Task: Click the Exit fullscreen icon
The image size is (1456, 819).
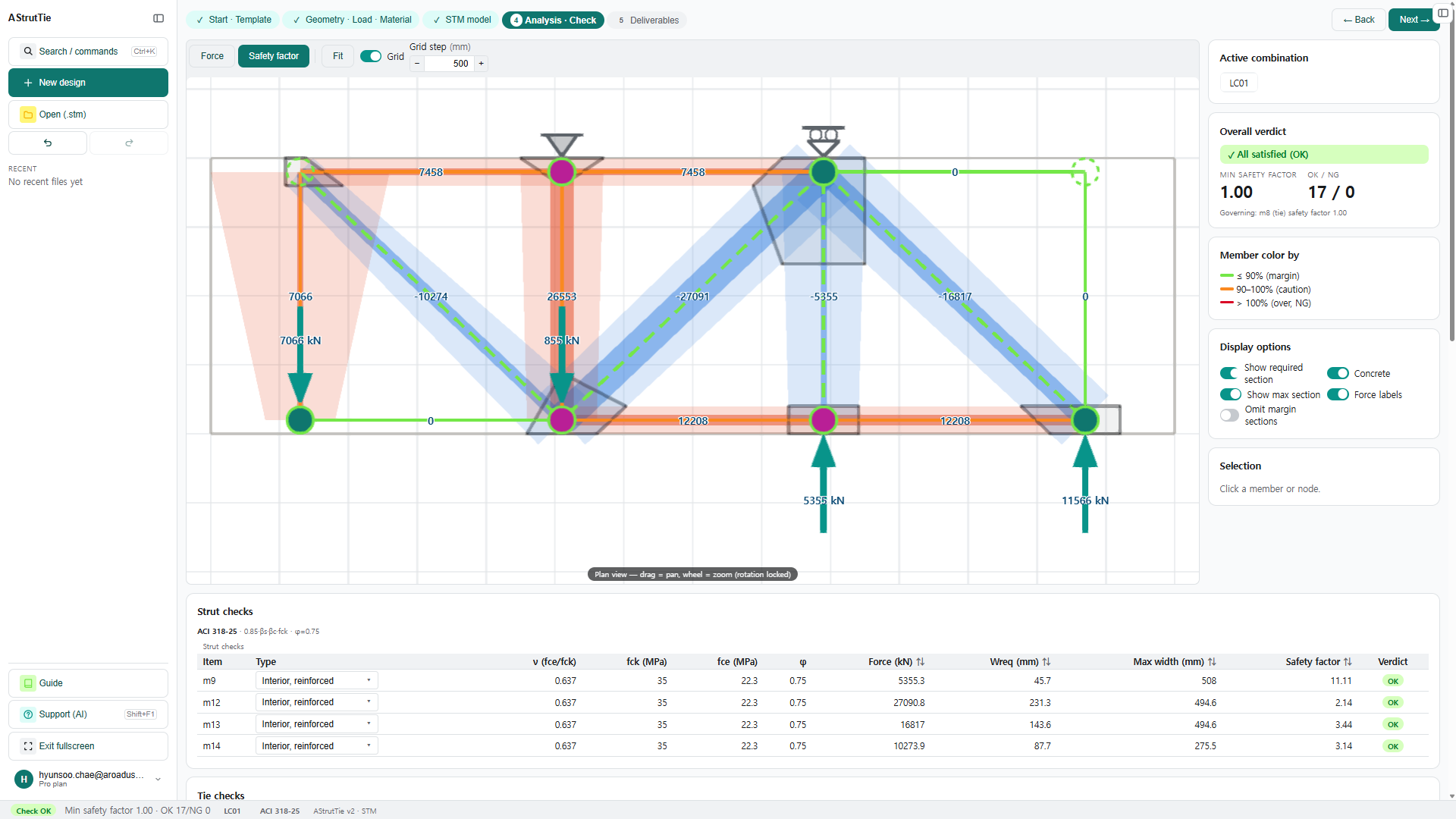Action: click(28, 746)
